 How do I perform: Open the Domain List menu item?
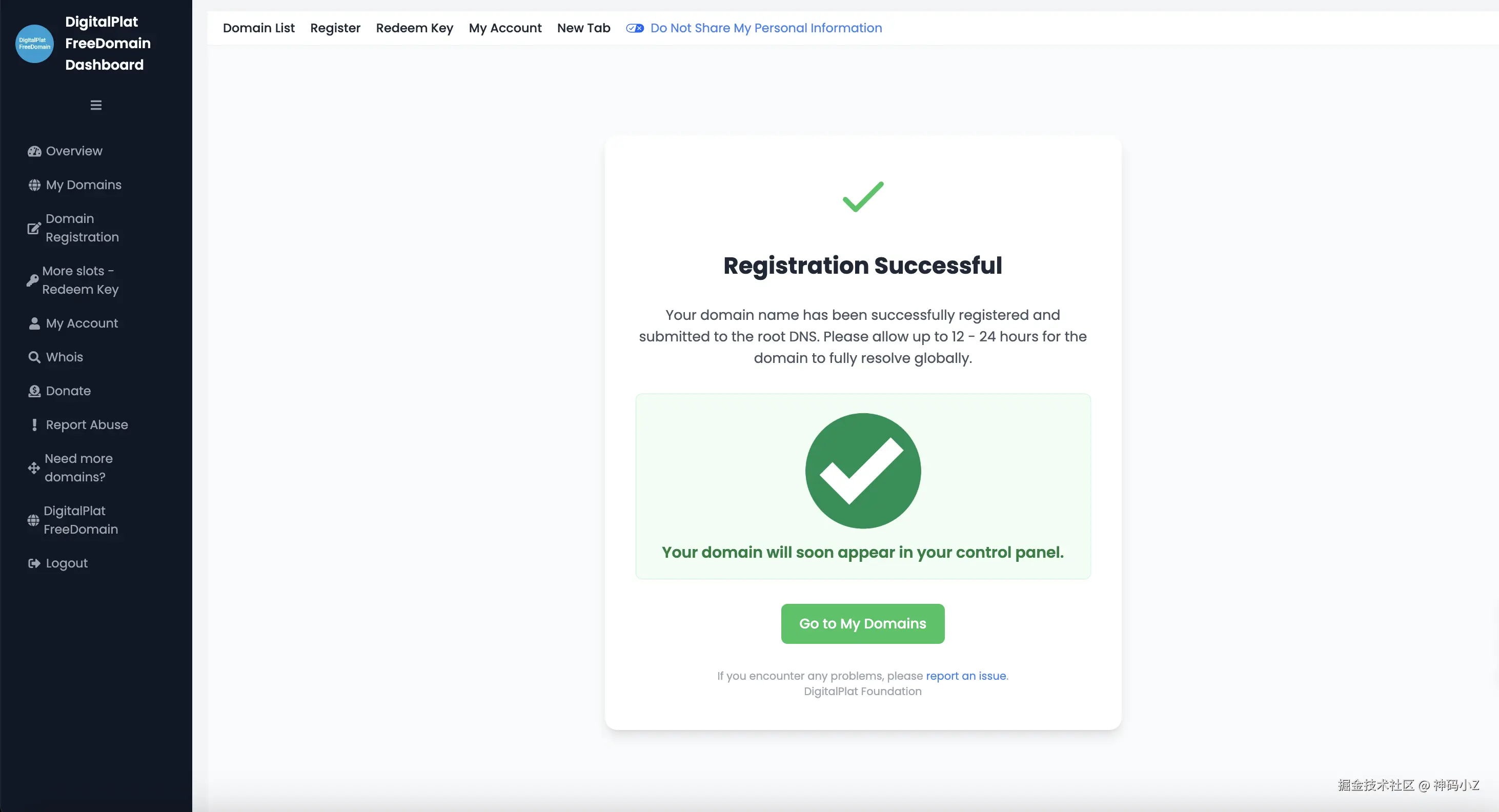pos(258,28)
